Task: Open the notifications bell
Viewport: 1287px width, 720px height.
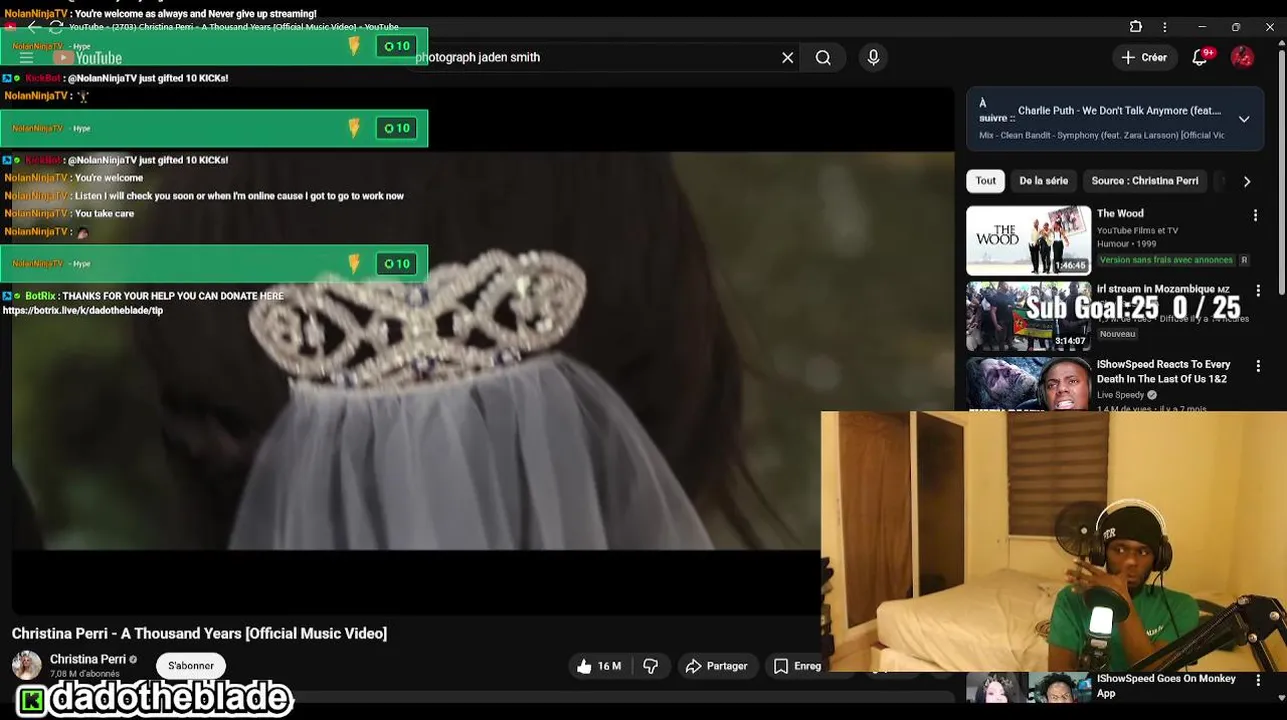Action: pos(1200,58)
